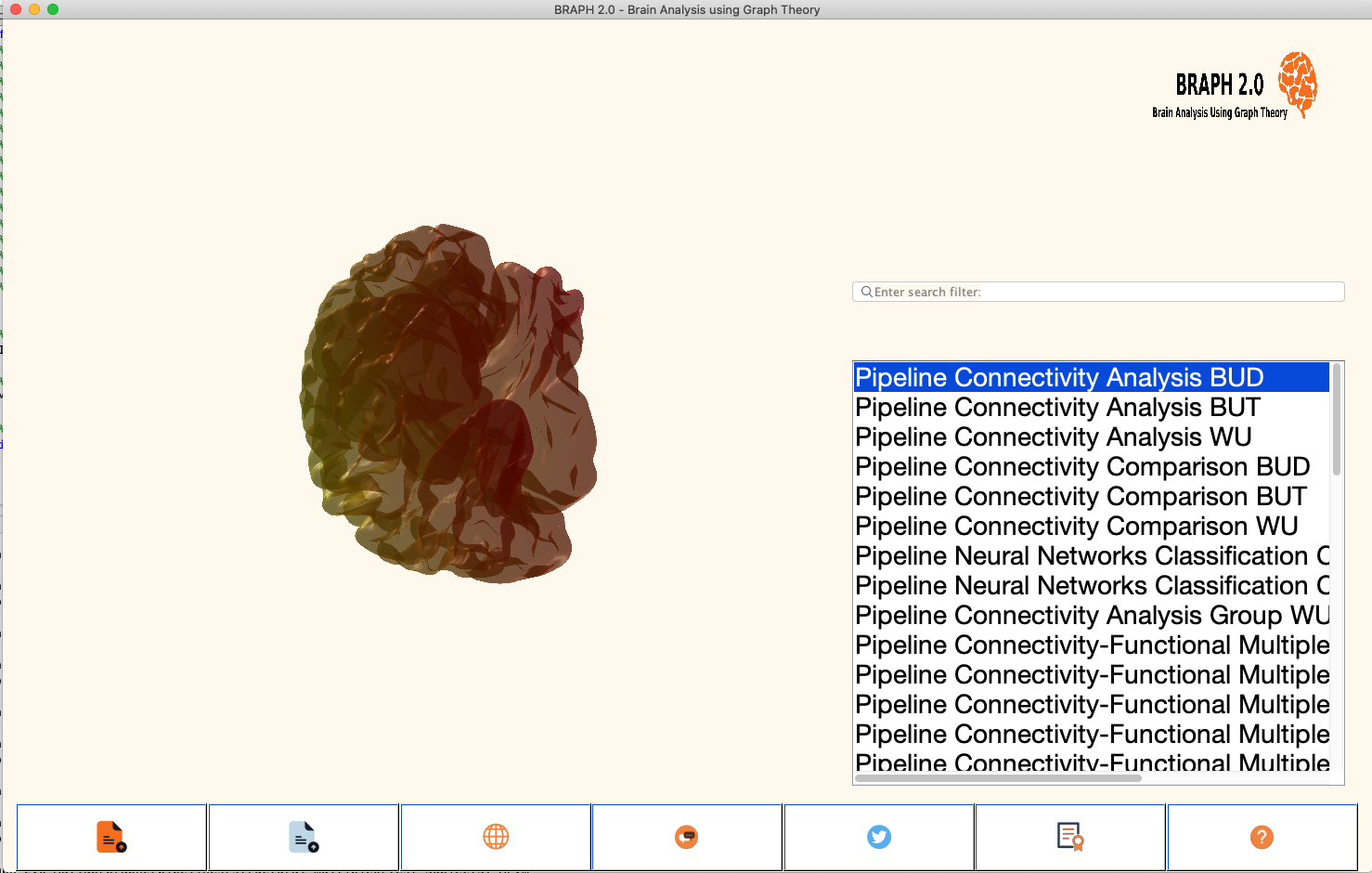View the license via the certificate icon
The width and height of the screenshot is (1372, 873).
coord(1070,836)
